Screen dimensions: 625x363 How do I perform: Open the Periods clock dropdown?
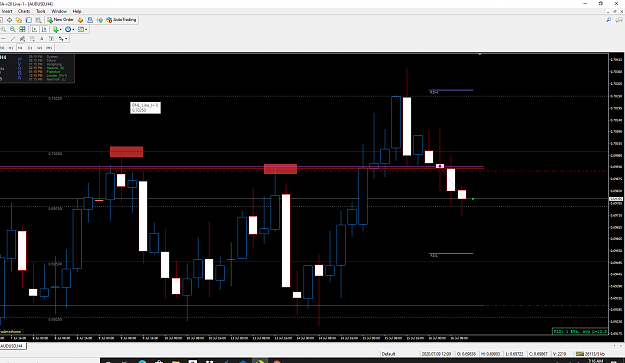[69, 29]
